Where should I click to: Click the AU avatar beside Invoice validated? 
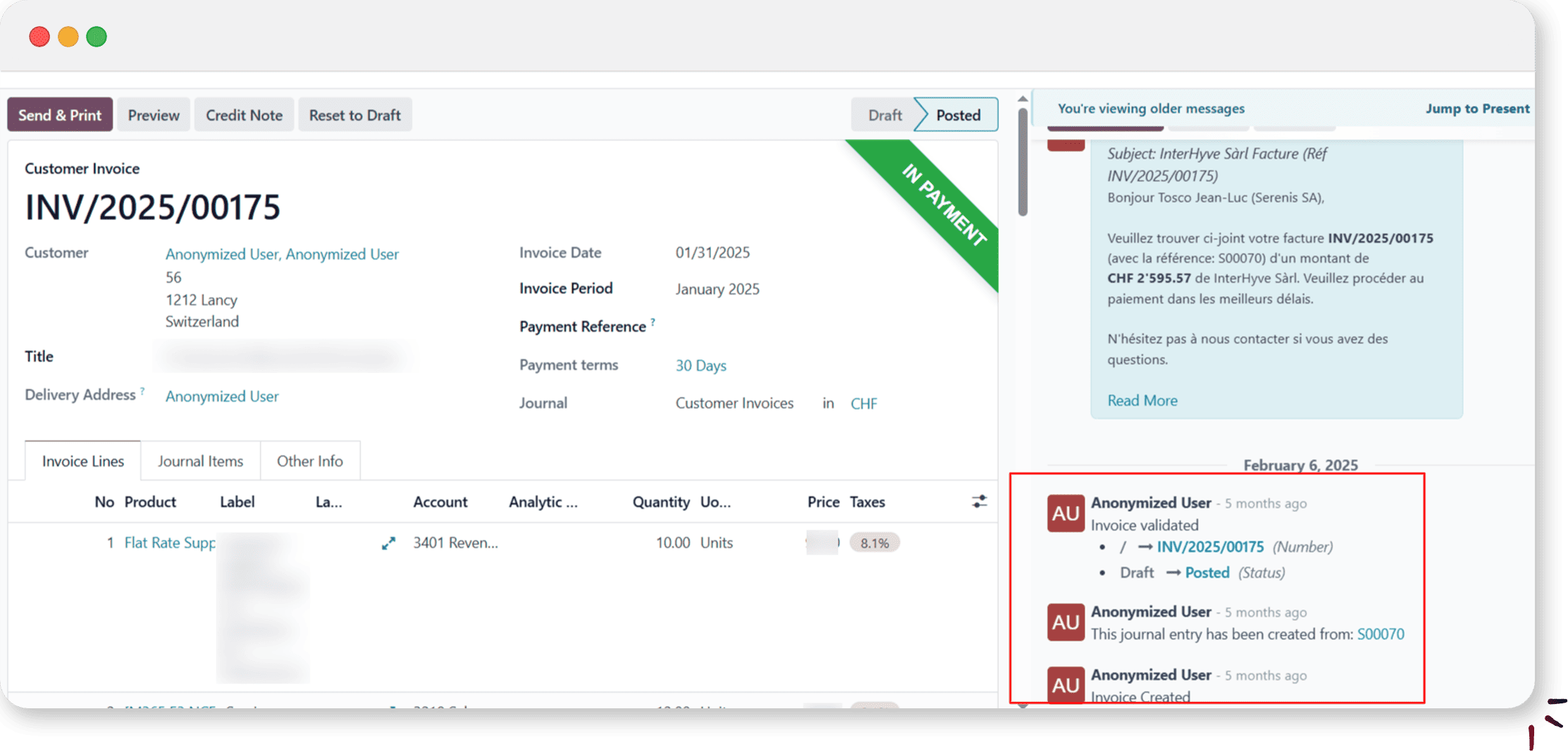(x=1065, y=513)
